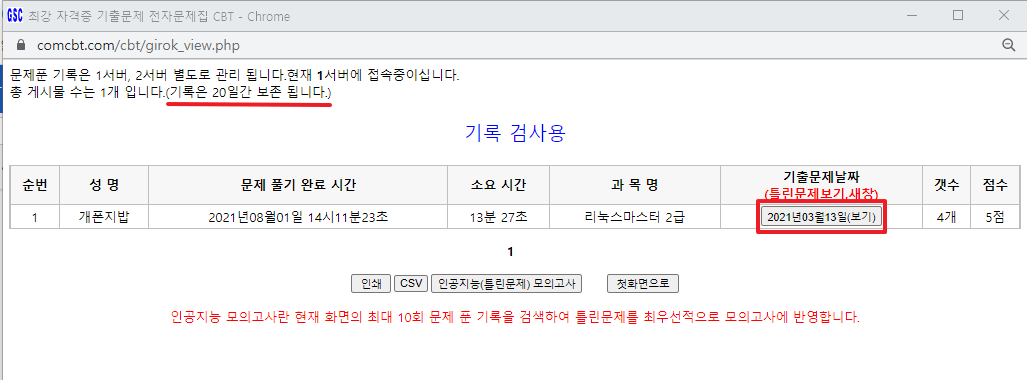Click the 기록 검사용 heading
The image size is (1027, 380).
515,133
